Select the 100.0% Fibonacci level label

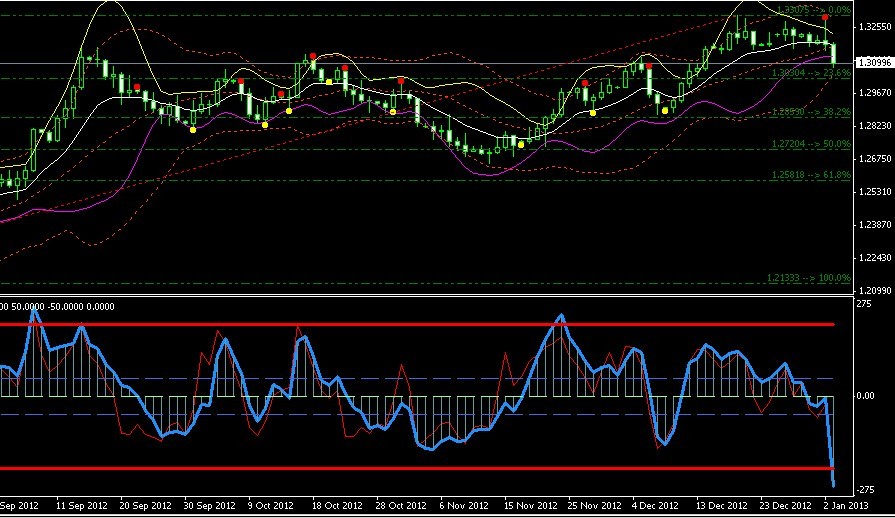pyautogui.click(x=809, y=277)
